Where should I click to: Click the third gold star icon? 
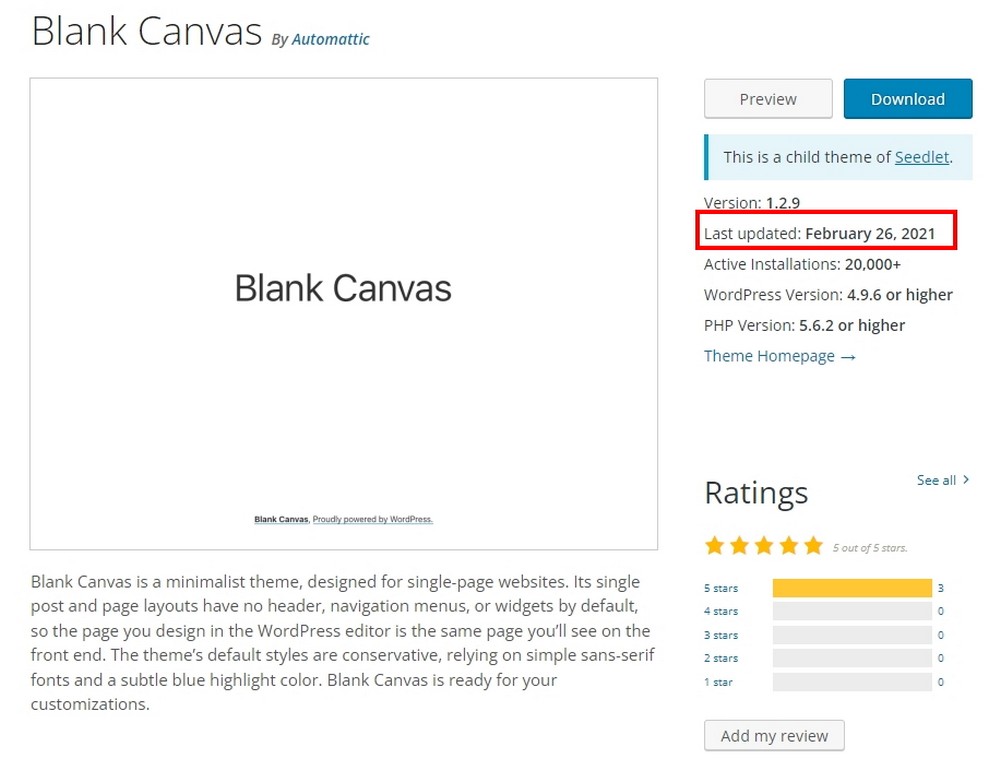coord(764,546)
